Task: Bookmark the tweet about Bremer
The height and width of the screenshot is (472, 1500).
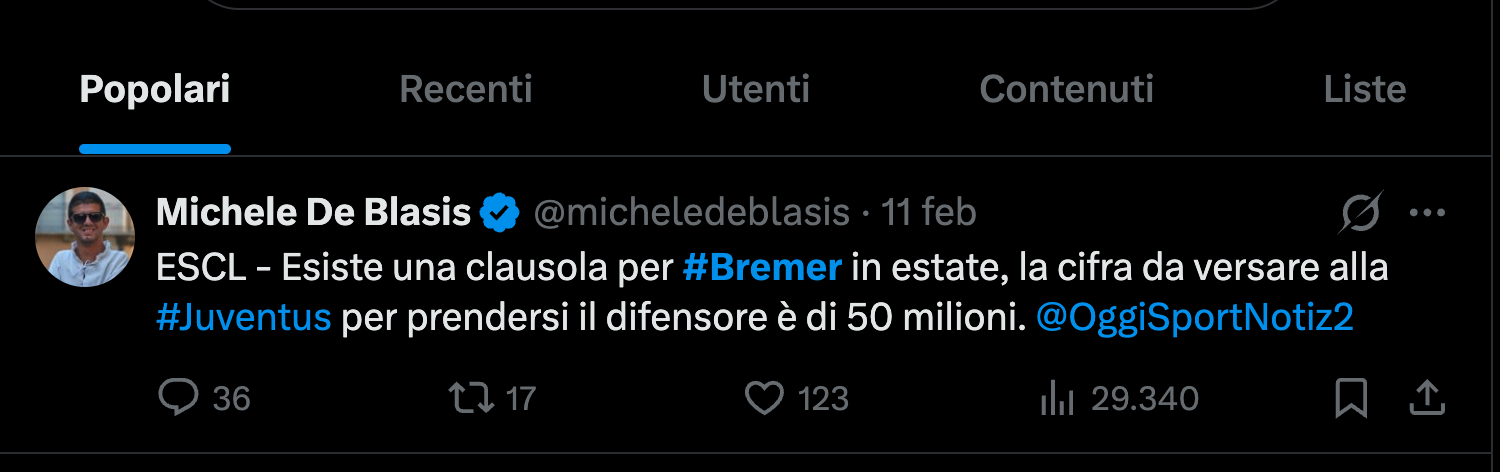Action: click(x=1351, y=399)
